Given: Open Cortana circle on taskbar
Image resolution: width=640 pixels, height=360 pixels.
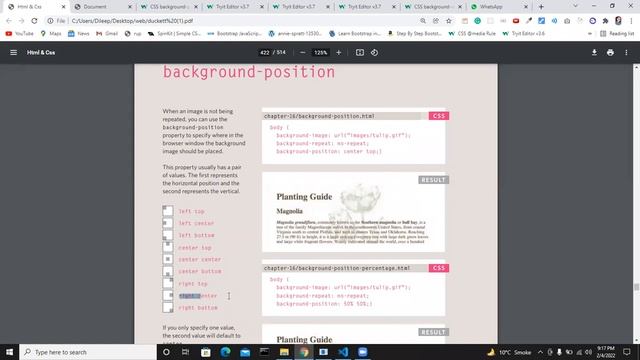Looking at the screenshot, I should coord(166,352).
